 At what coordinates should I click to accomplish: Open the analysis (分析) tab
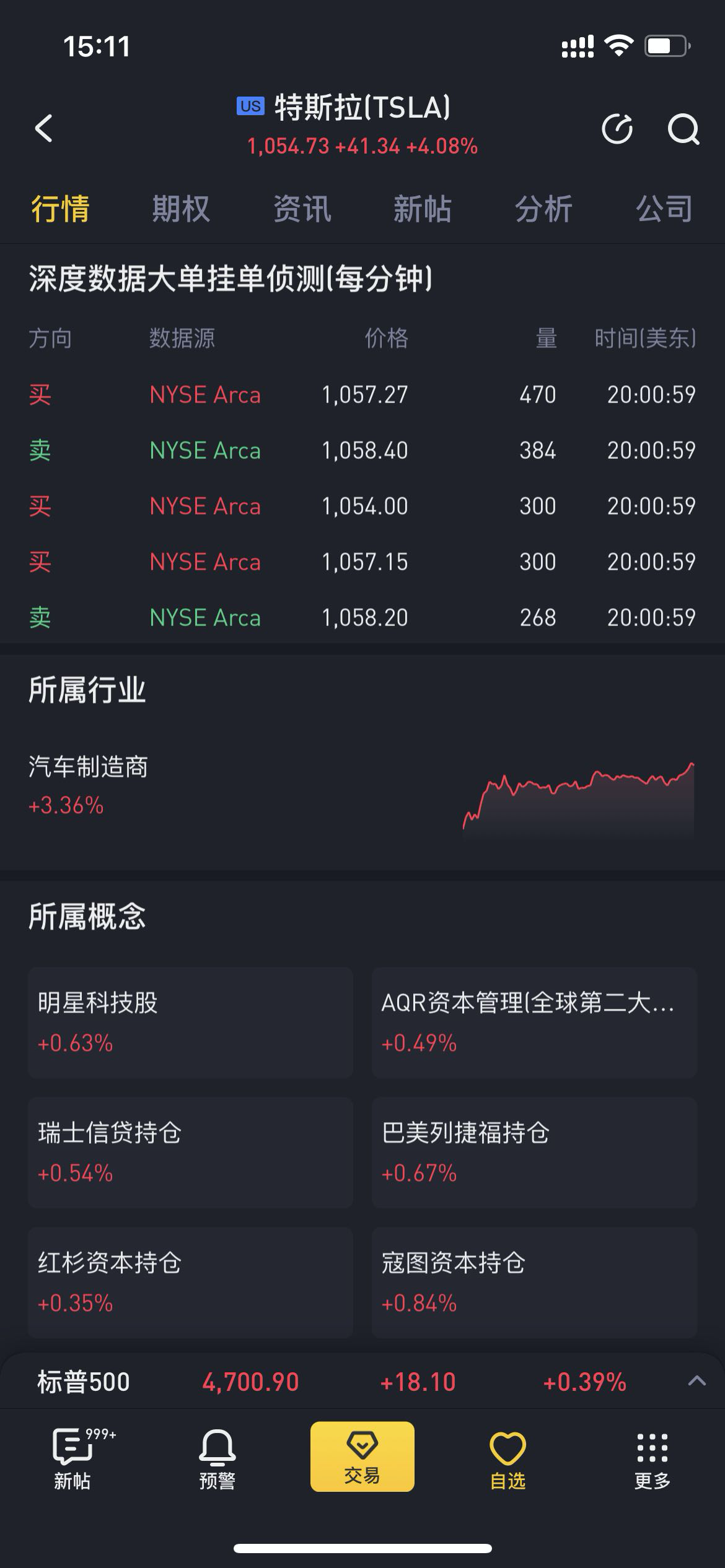coord(543,209)
